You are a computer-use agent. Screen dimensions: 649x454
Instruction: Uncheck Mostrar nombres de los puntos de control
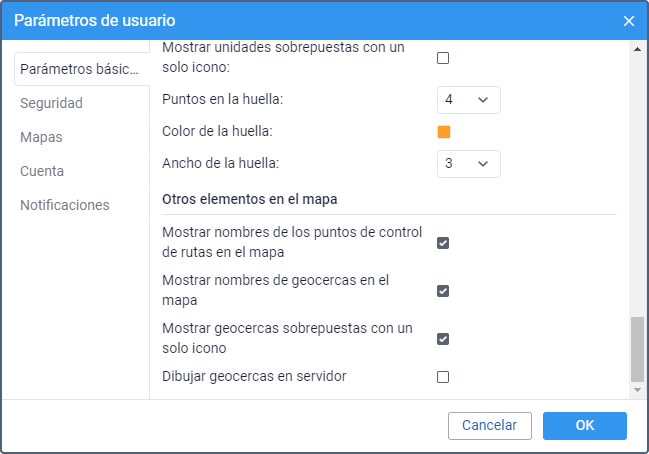click(x=443, y=243)
